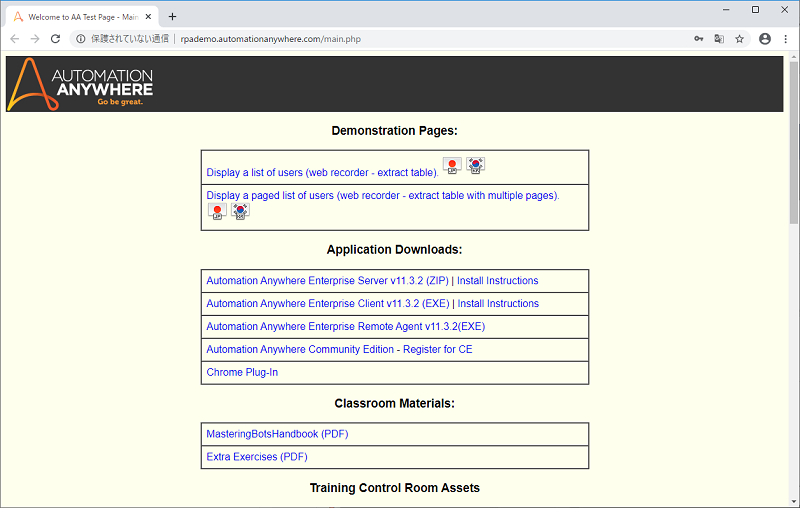This screenshot has height=508, width=800.
Task: Click the browser back arrow
Action: 14,39
